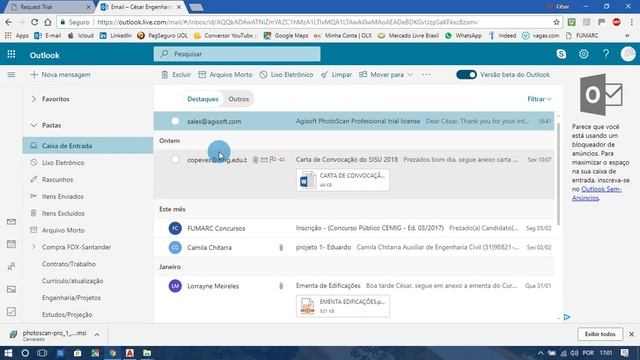
Task: Show more bookmarks chevron
Action: (x=627, y=36)
